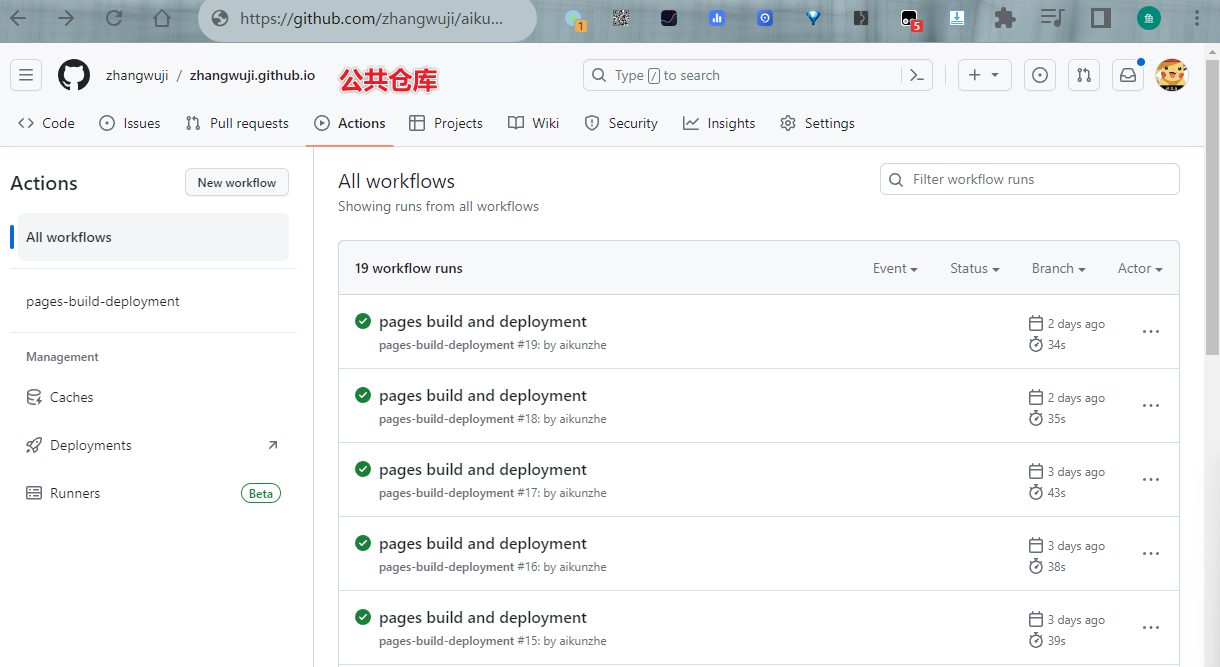Expand the Status filter dropdown

coord(975,268)
